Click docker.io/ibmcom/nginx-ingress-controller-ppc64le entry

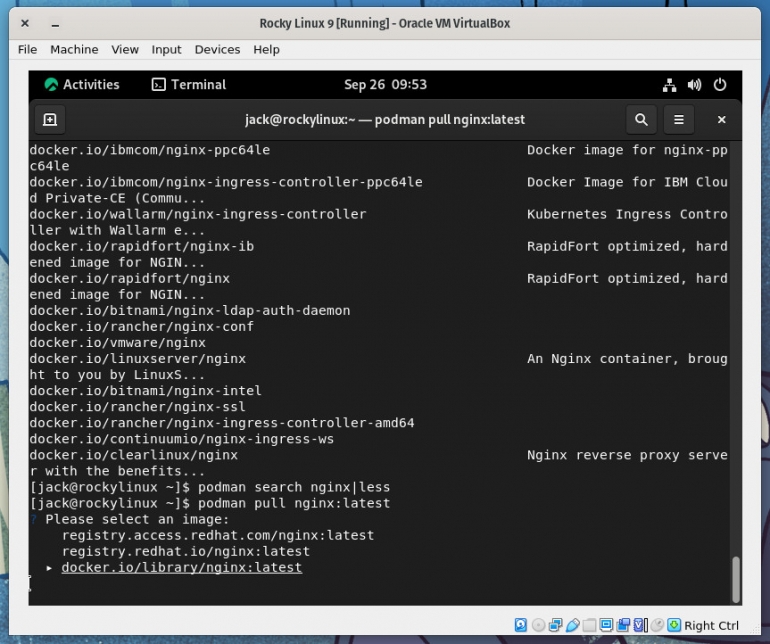(226, 182)
